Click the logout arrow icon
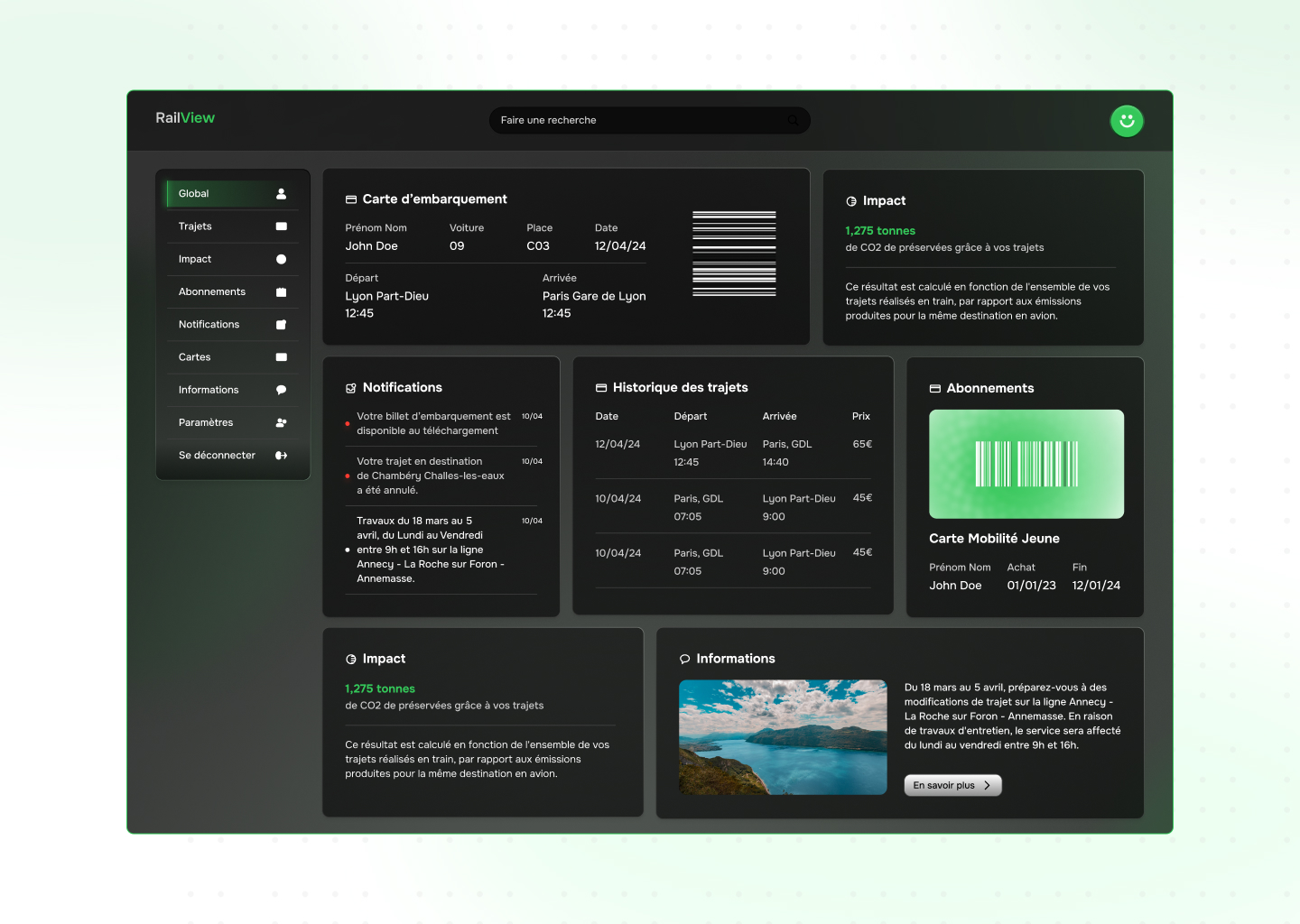 point(281,456)
